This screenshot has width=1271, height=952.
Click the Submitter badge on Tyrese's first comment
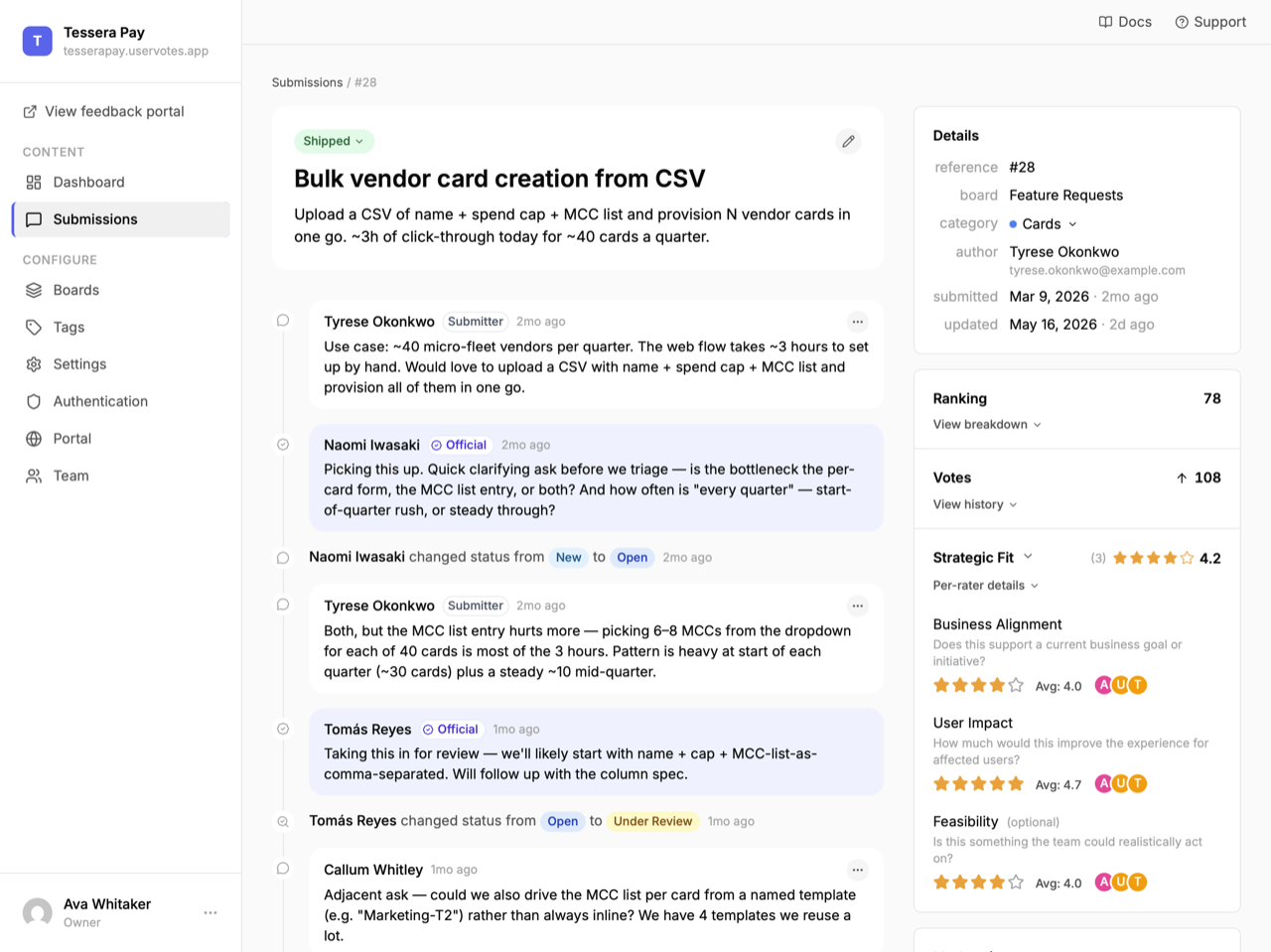point(476,322)
